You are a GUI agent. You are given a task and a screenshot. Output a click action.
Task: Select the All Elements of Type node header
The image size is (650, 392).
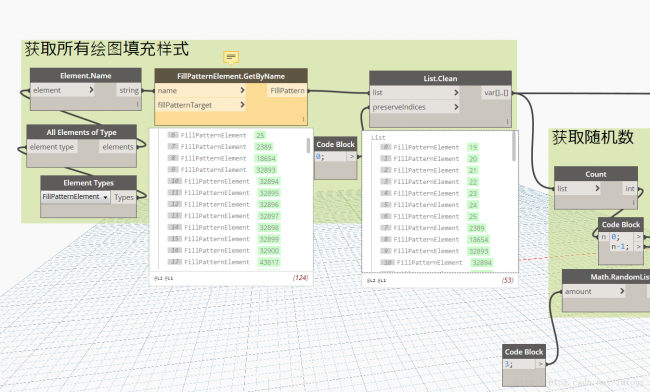pyautogui.click(x=82, y=132)
